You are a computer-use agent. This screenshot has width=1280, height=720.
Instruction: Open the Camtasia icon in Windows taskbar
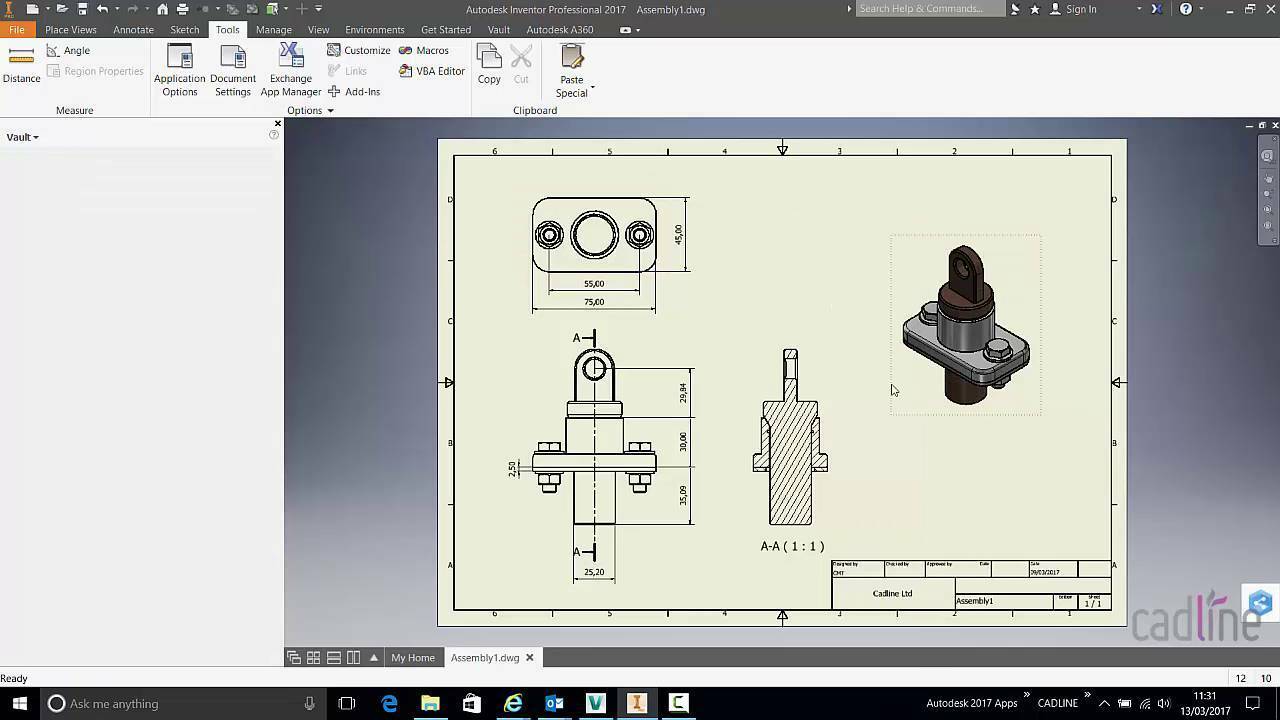coord(679,703)
